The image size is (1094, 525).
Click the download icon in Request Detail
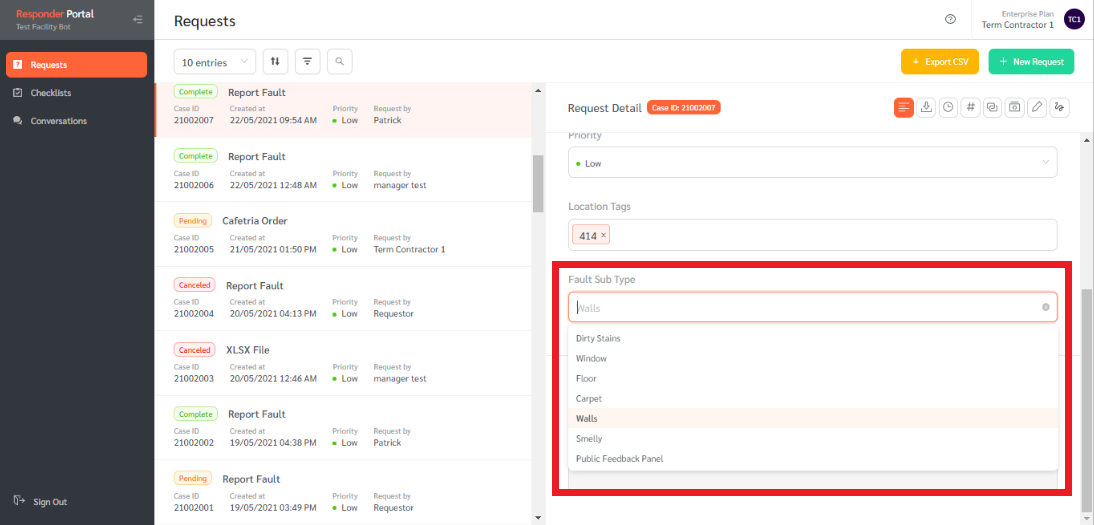(x=927, y=107)
